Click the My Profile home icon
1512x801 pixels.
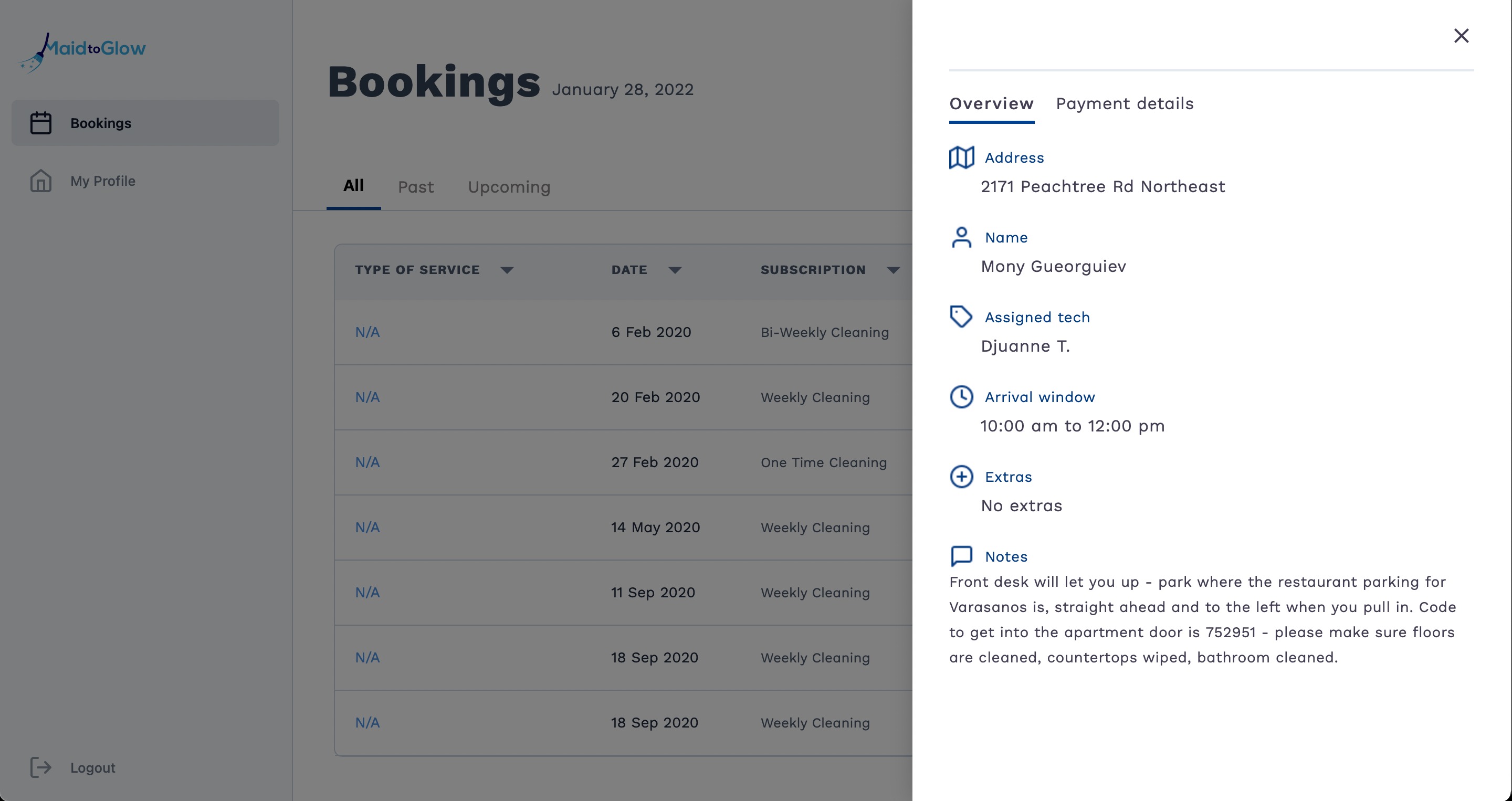coord(40,181)
